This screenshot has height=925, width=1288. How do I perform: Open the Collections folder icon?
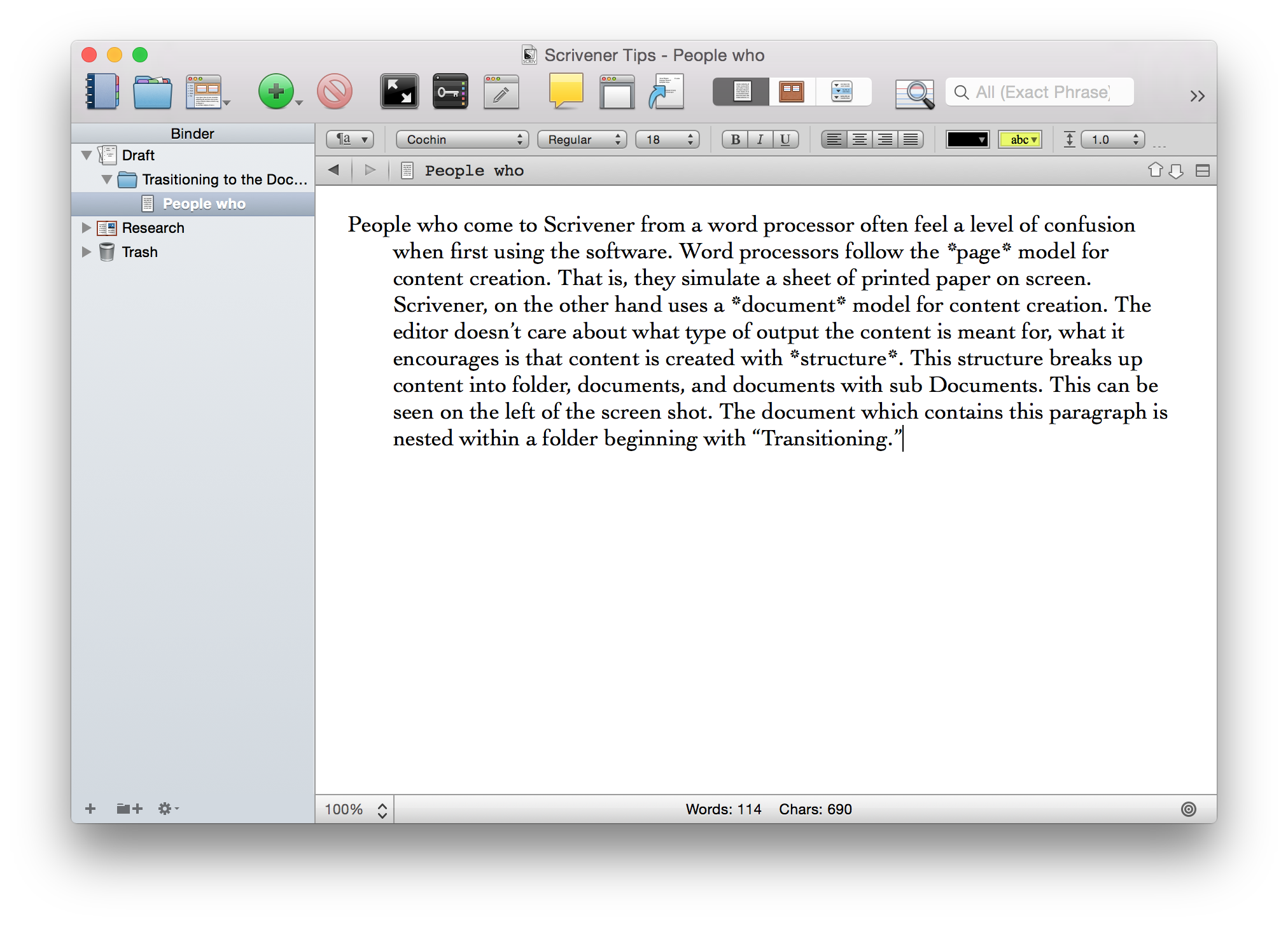152,92
